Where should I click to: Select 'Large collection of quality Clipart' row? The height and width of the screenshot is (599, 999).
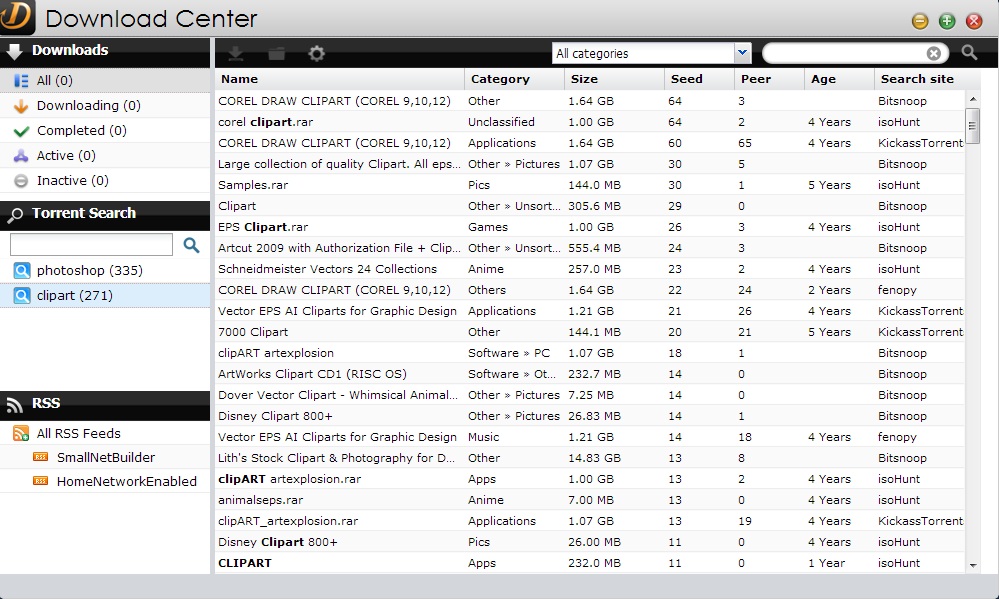(590, 164)
